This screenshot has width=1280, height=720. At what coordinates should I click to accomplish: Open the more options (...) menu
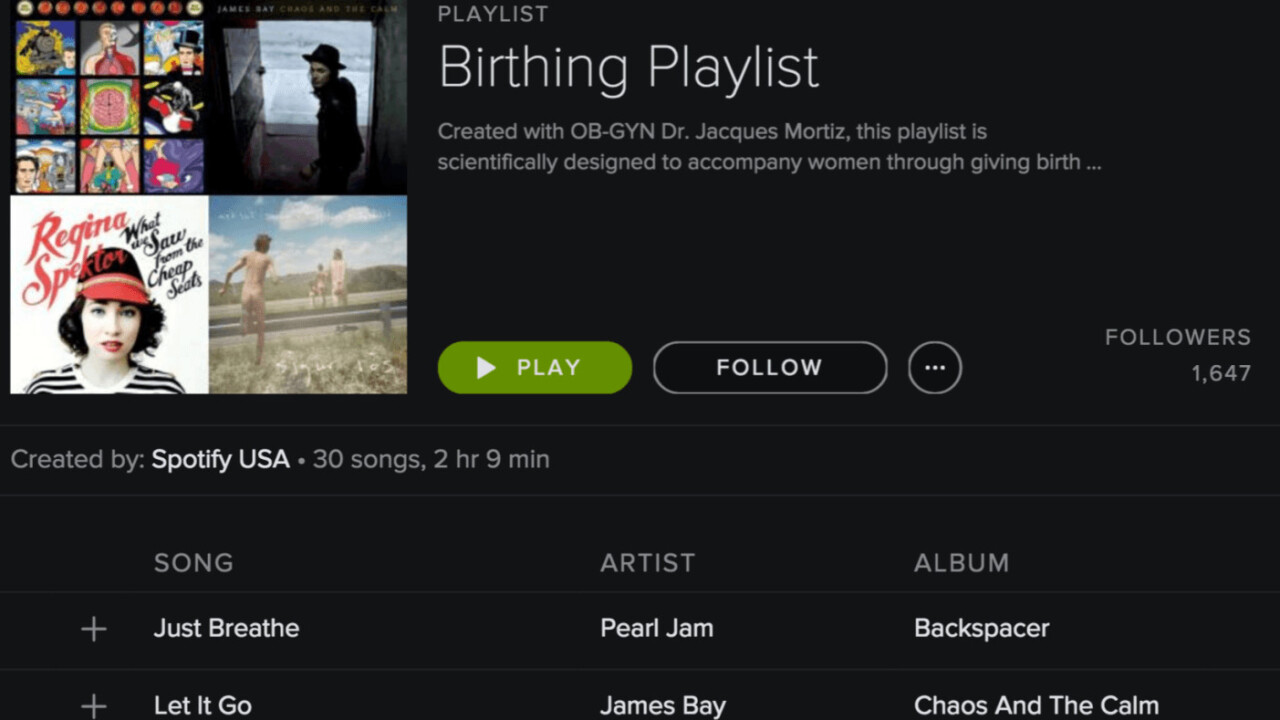tap(934, 367)
